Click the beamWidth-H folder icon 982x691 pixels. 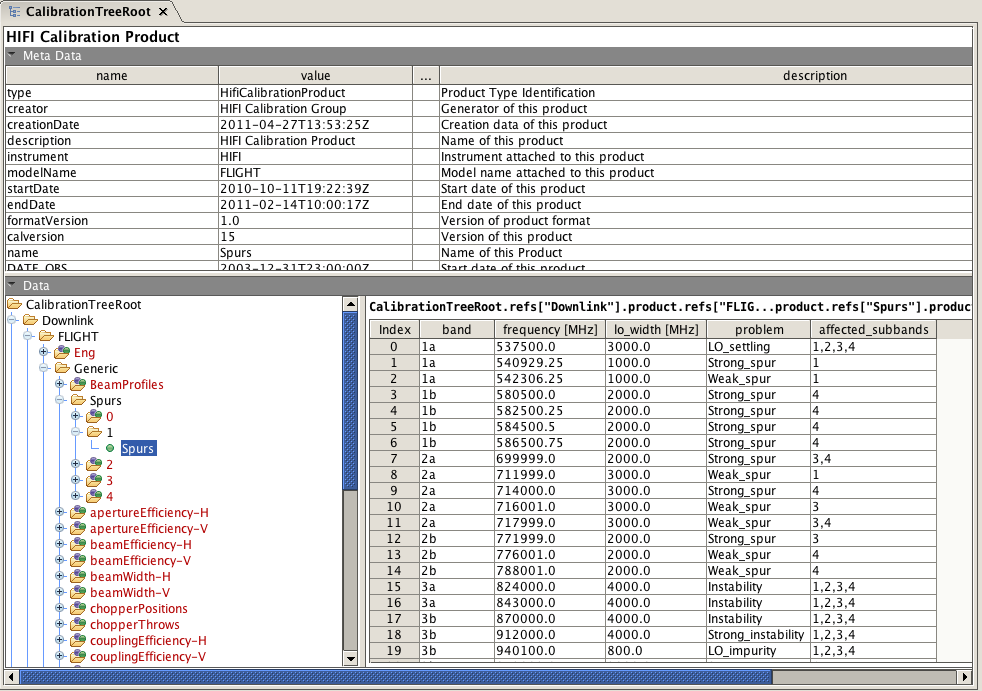tap(78, 576)
